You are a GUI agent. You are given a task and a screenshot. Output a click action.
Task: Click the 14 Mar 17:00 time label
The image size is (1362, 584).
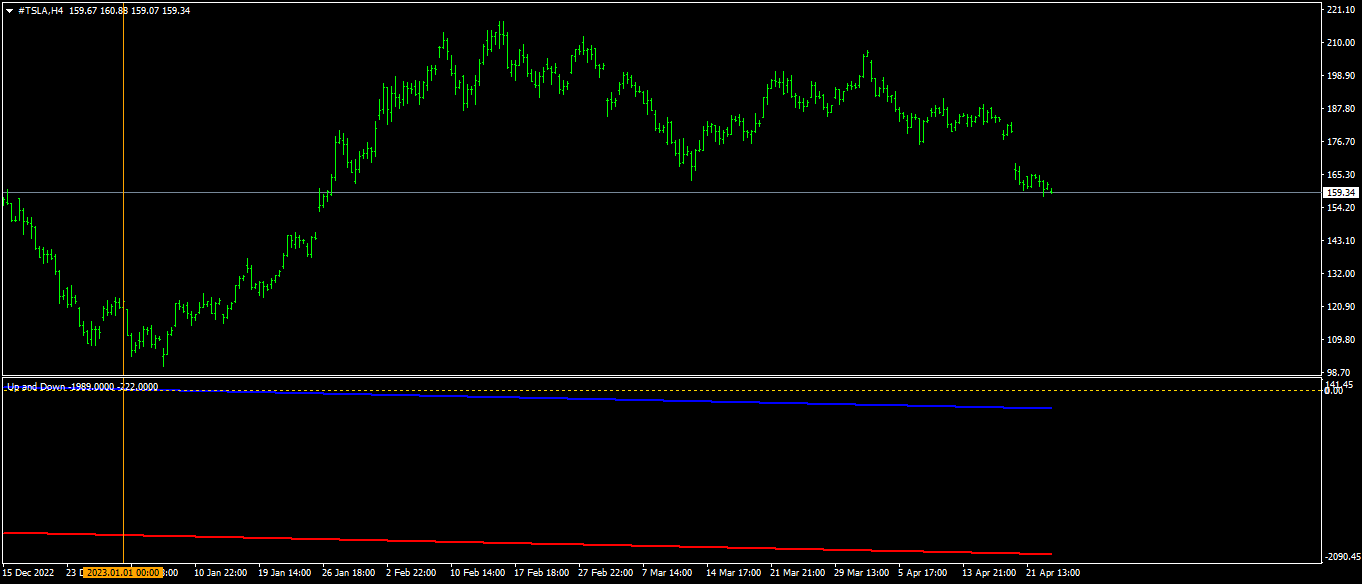click(733, 573)
